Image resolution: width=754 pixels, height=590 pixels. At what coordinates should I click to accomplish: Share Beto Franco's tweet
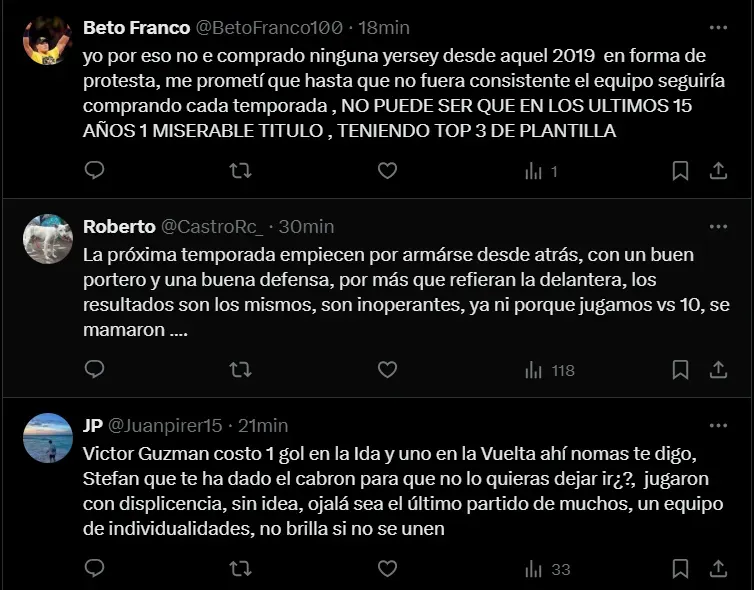click(x=718, y=171)
